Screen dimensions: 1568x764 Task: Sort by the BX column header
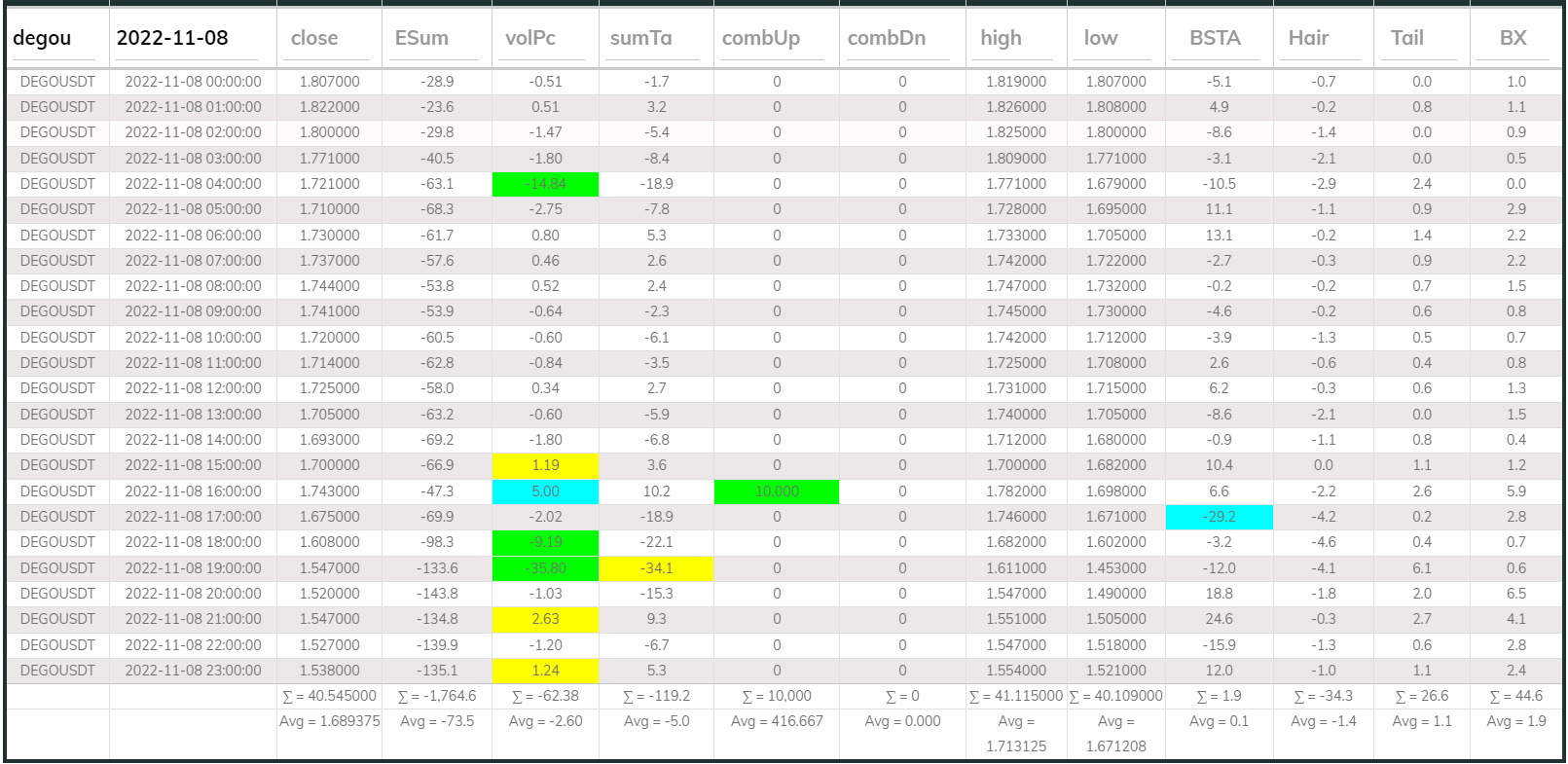point(1513,38)
